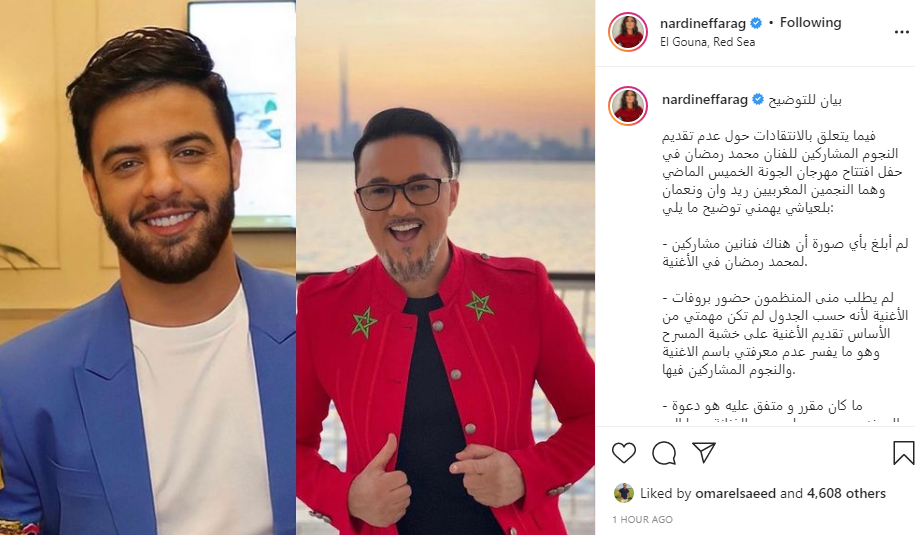Open the El Gouna, Red Sea location link
Viewport: 915px width, 535px height.
(x=707, y=42)
